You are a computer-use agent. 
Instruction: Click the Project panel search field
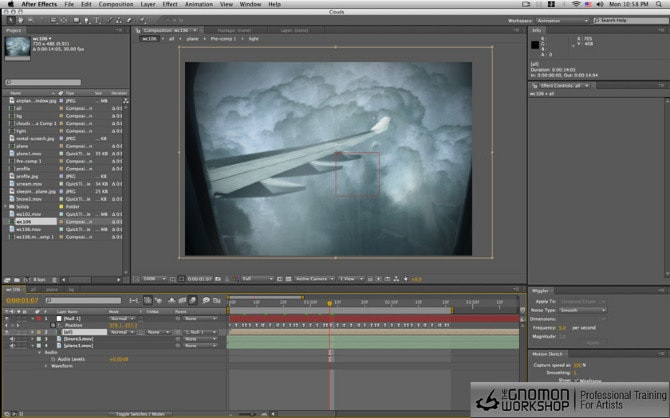click(43, 82)
